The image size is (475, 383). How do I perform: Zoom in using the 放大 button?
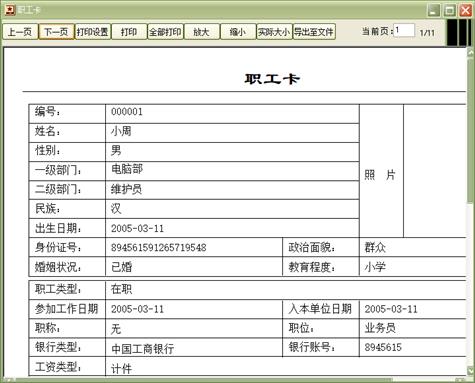click(202, 32)
